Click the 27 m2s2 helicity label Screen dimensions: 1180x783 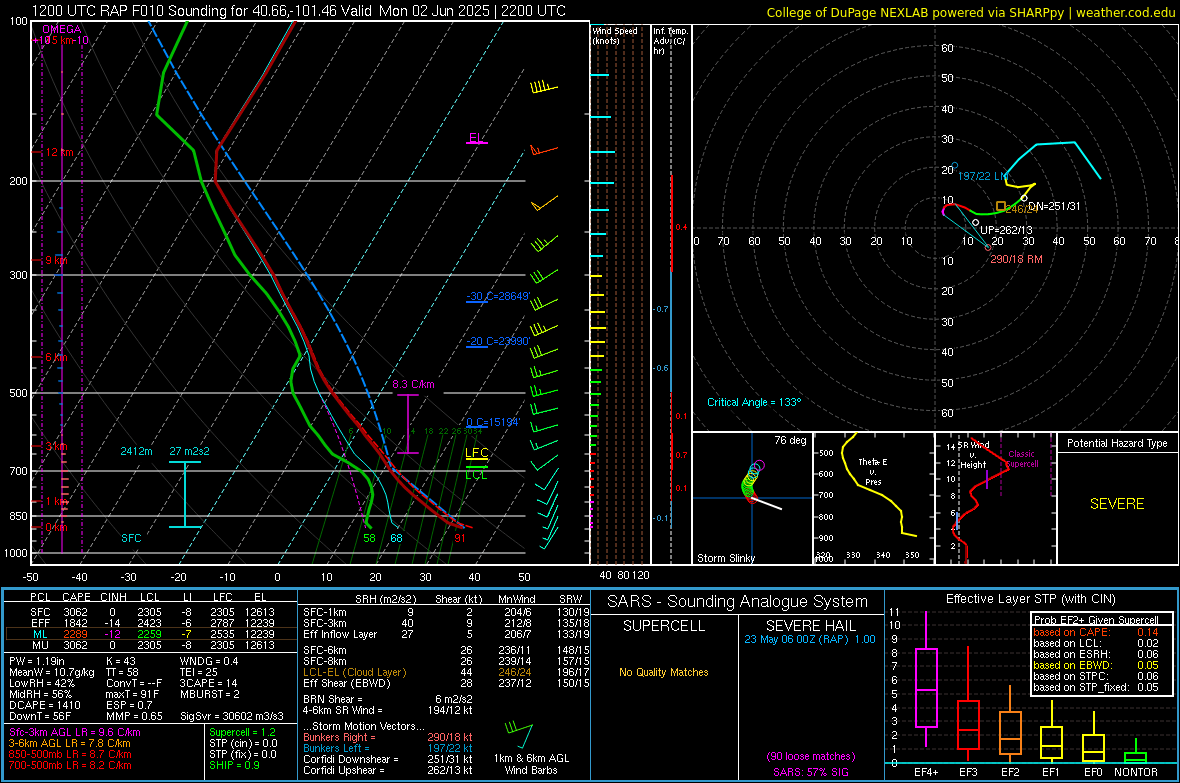click(x=190, y=451)
